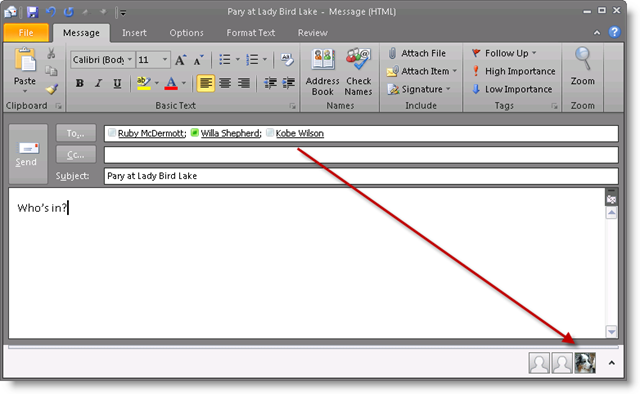This screenshot has width=640, height=394.
Task: Send the message with Send button
Action: point(28,154)
